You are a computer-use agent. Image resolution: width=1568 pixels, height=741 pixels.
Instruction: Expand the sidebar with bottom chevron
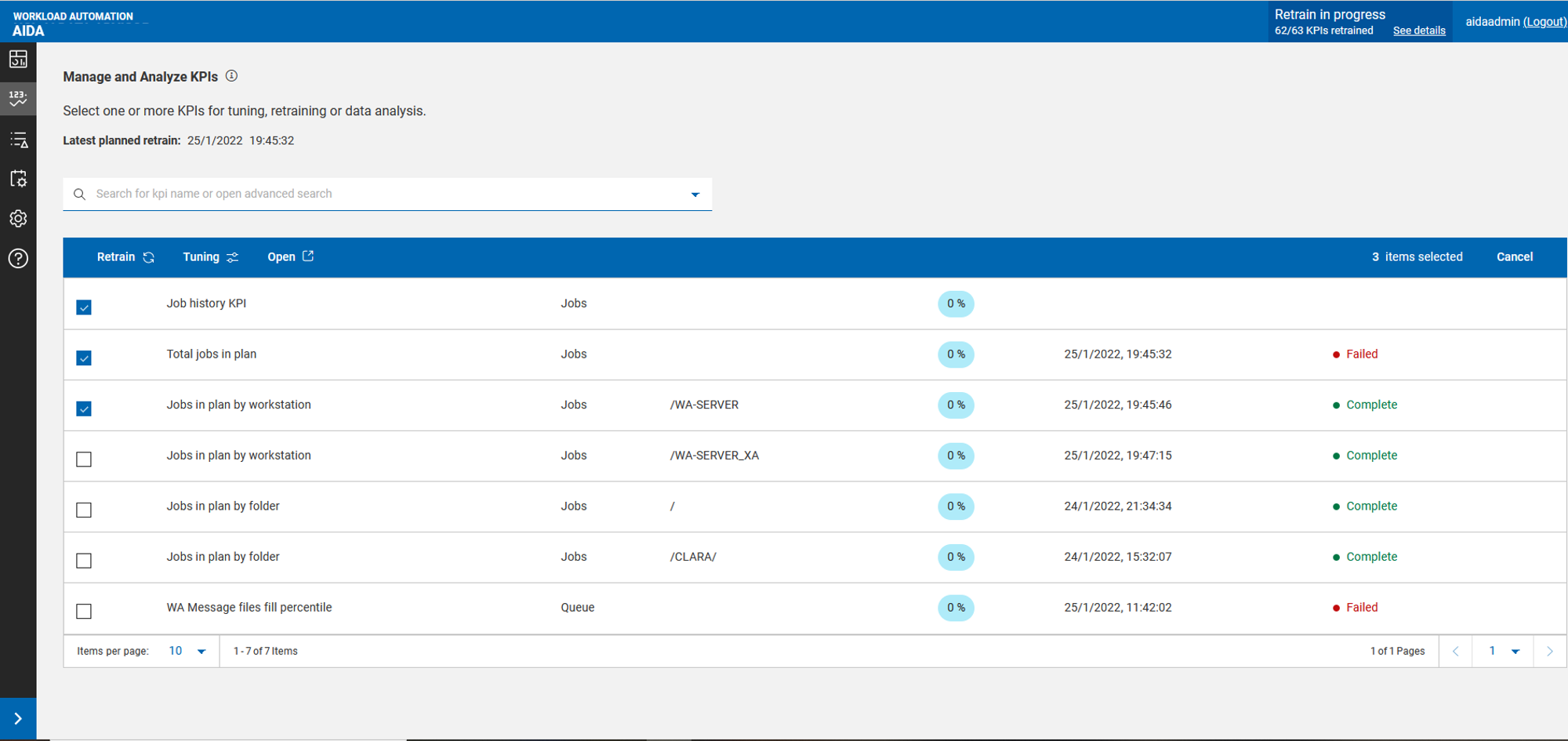tap(18, 719)
